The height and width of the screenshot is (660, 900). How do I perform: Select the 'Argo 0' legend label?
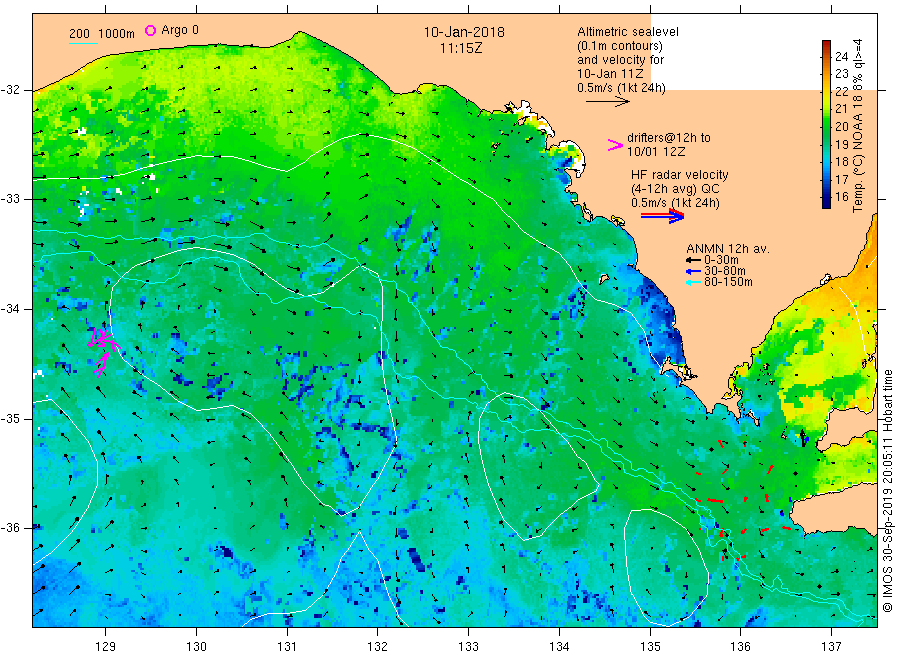[180, 30]
